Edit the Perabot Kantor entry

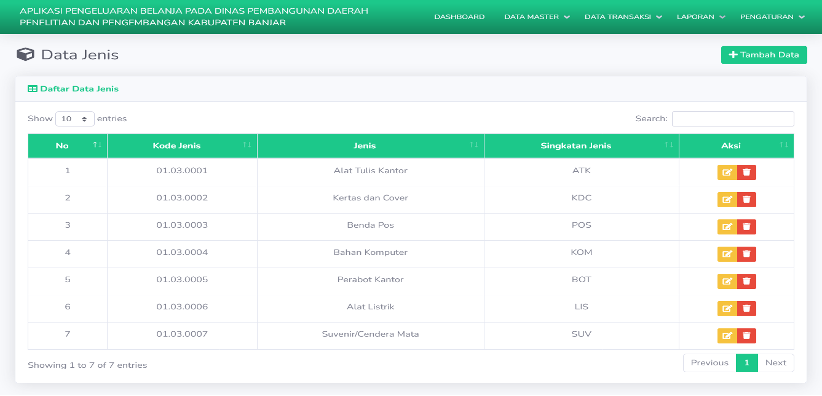727,281
